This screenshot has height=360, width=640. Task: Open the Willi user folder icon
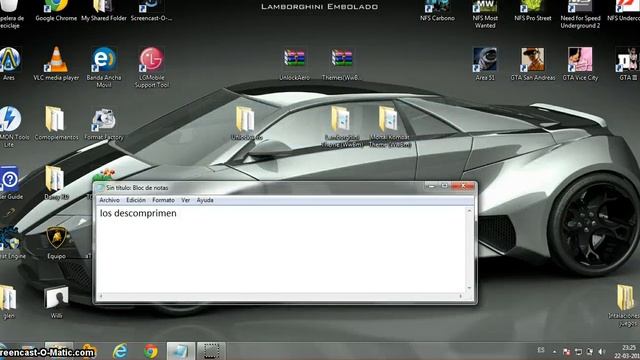pyautogui.click(x=56, y=302)
